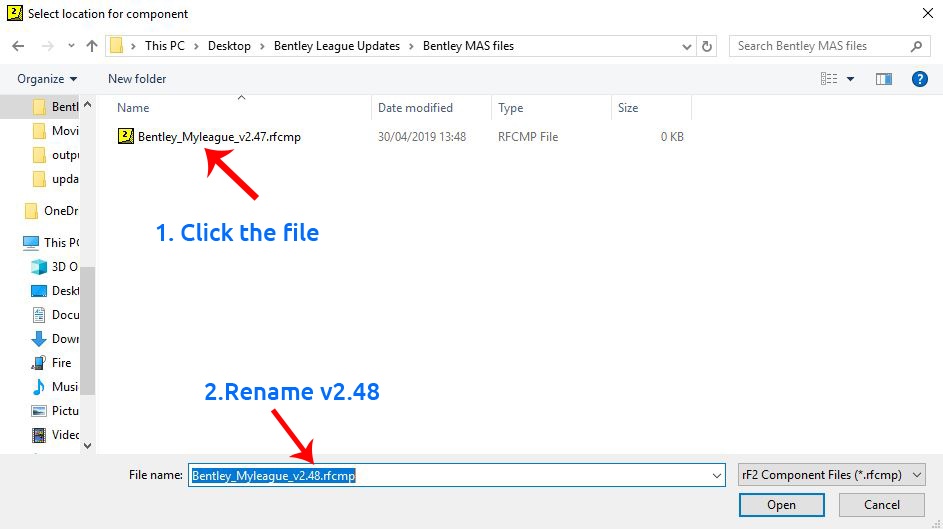Close the Select location dialog
The image size is (943, 529).
[x=927, y=13]
